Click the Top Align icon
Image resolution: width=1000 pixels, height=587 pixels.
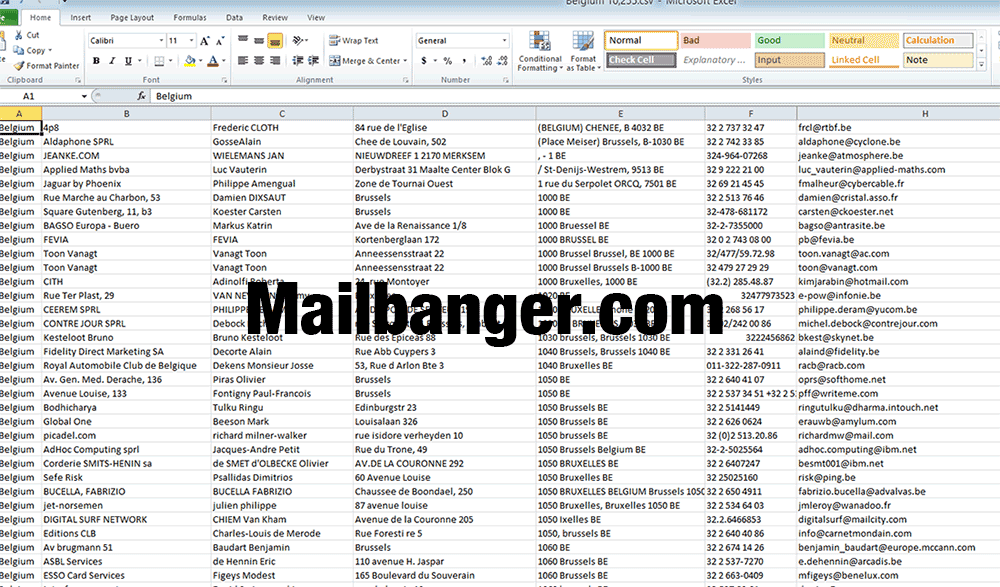click(x=243, y=40)
